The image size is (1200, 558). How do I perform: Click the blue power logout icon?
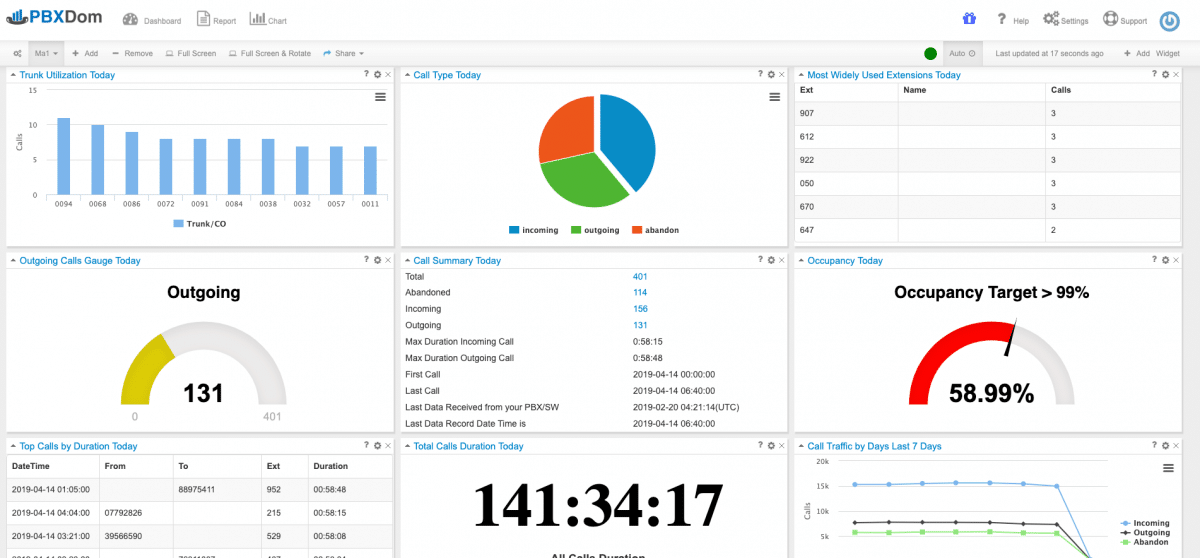pyautogui.click(x=1169, y=20)
